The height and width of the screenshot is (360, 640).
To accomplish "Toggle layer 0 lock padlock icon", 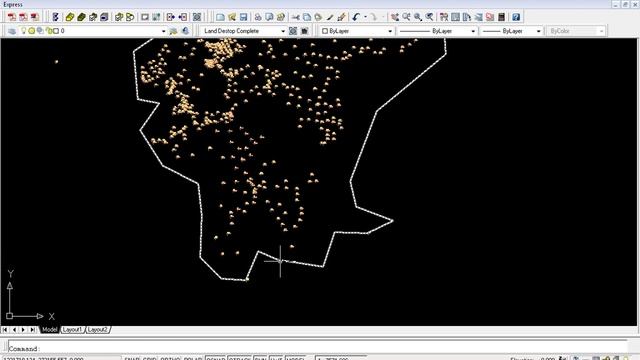I will point(49,31).
